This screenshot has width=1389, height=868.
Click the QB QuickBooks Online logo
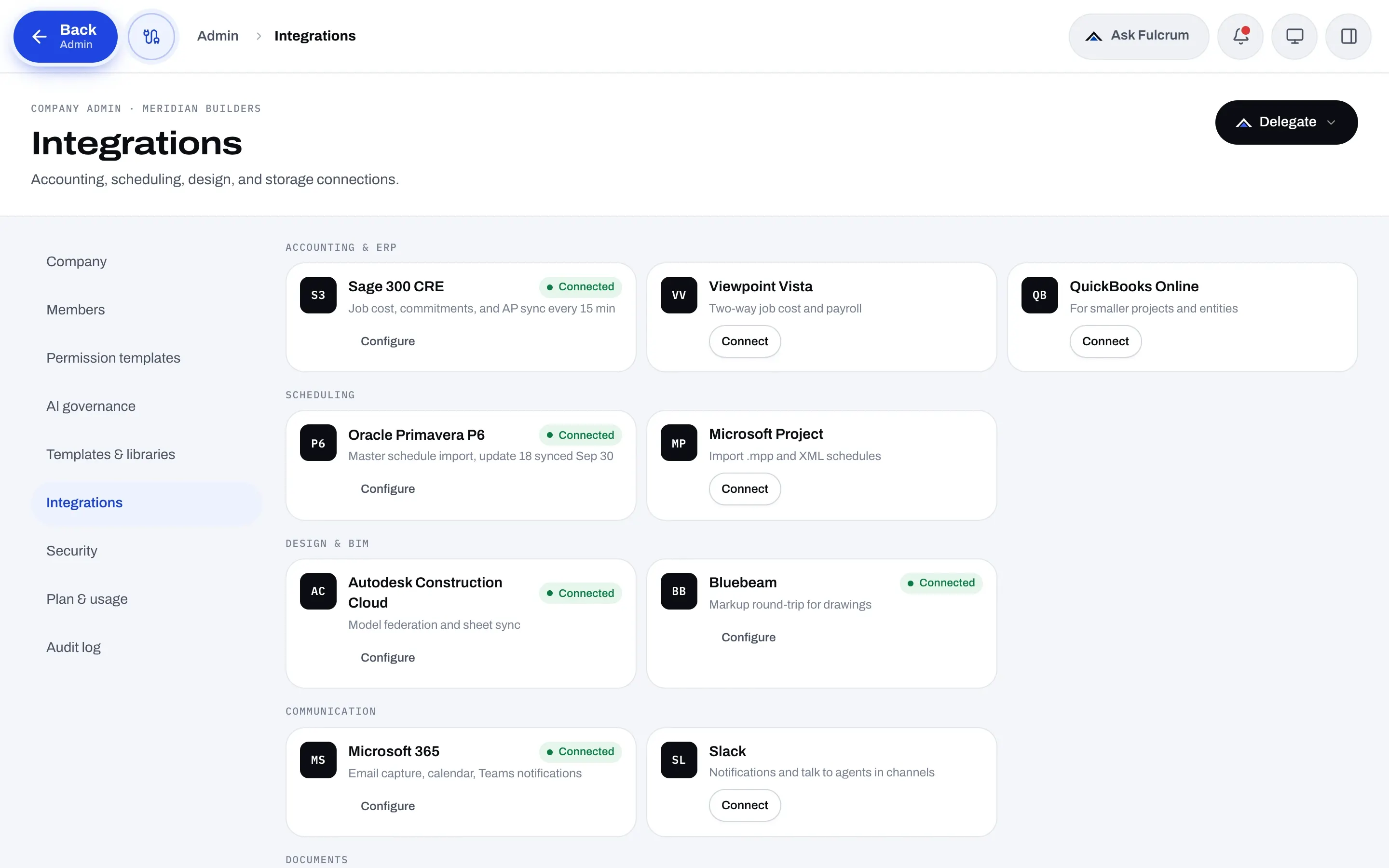click(1039, 295)
